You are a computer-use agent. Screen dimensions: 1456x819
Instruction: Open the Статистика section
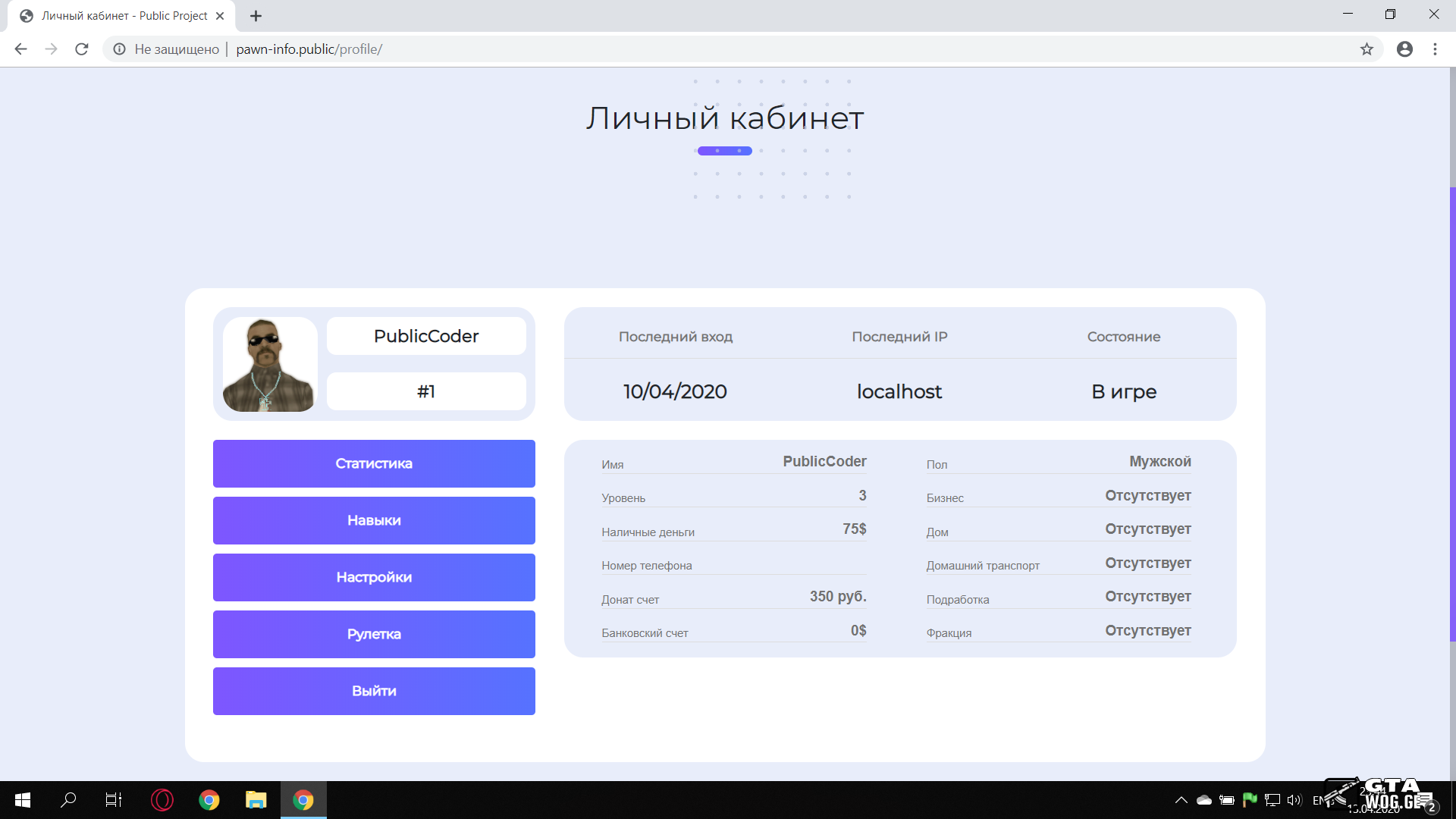(374, 463)
